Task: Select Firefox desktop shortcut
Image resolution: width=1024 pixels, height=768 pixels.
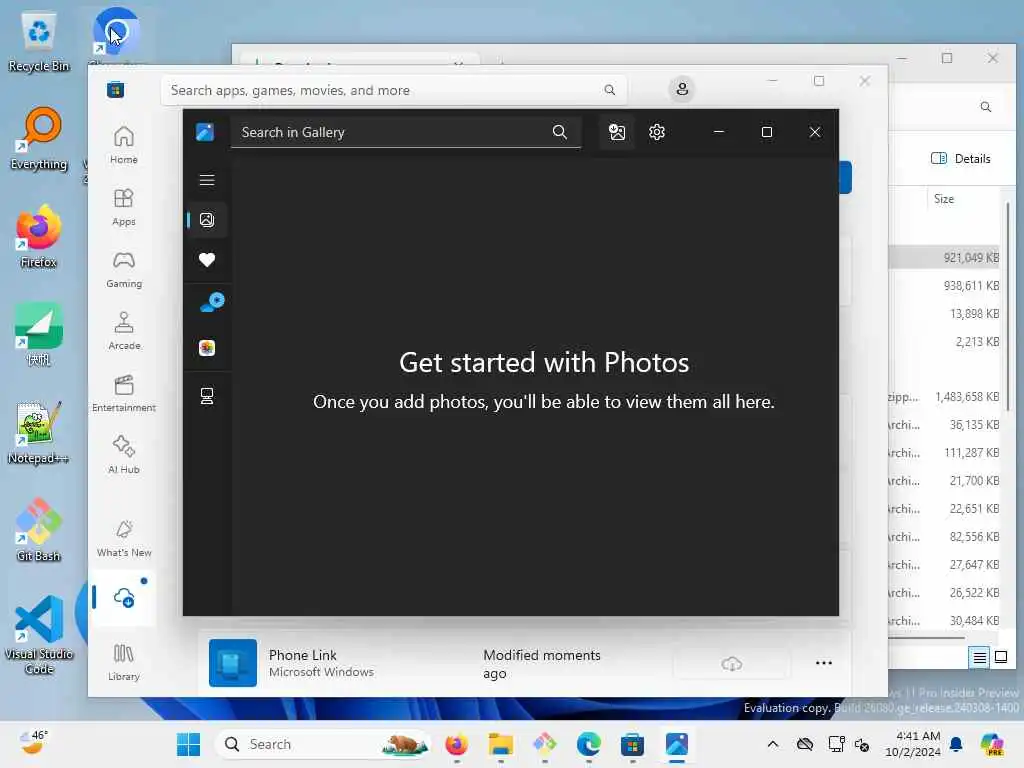Action: (x=39, y=236)
